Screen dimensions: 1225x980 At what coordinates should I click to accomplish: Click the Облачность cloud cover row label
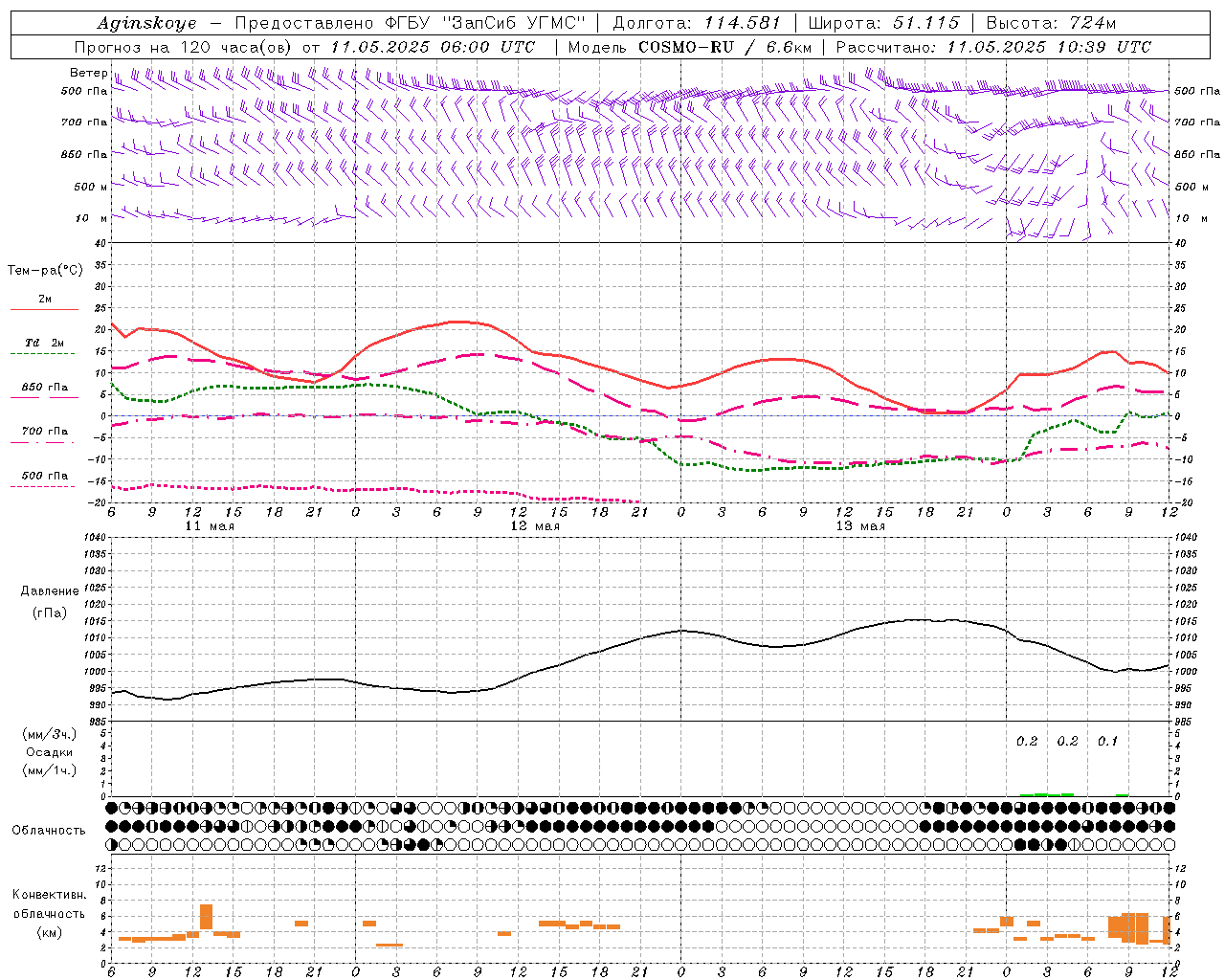pyautogui.click(x=49, y=830)
